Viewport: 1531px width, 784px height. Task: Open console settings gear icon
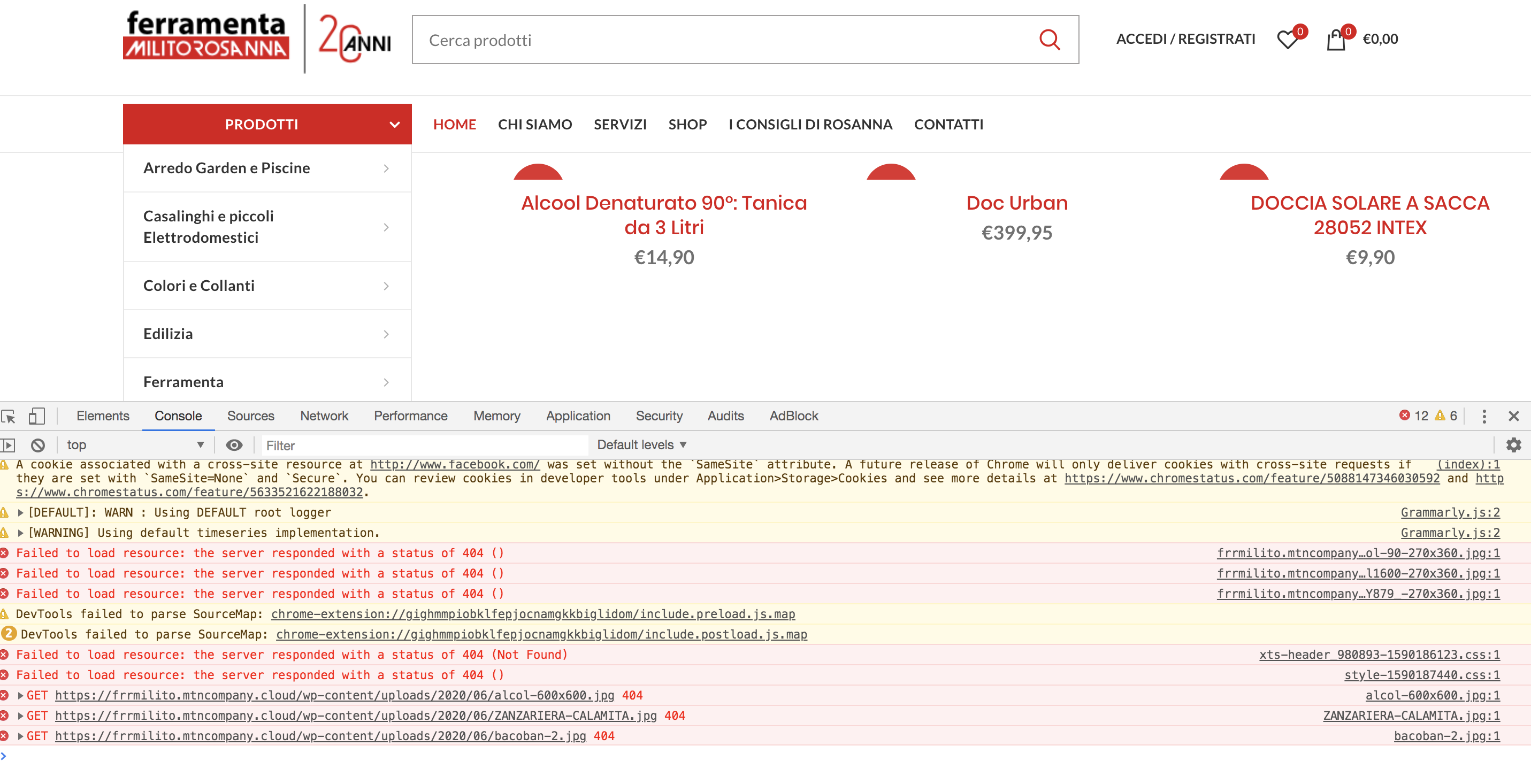tap(1513, 445)
